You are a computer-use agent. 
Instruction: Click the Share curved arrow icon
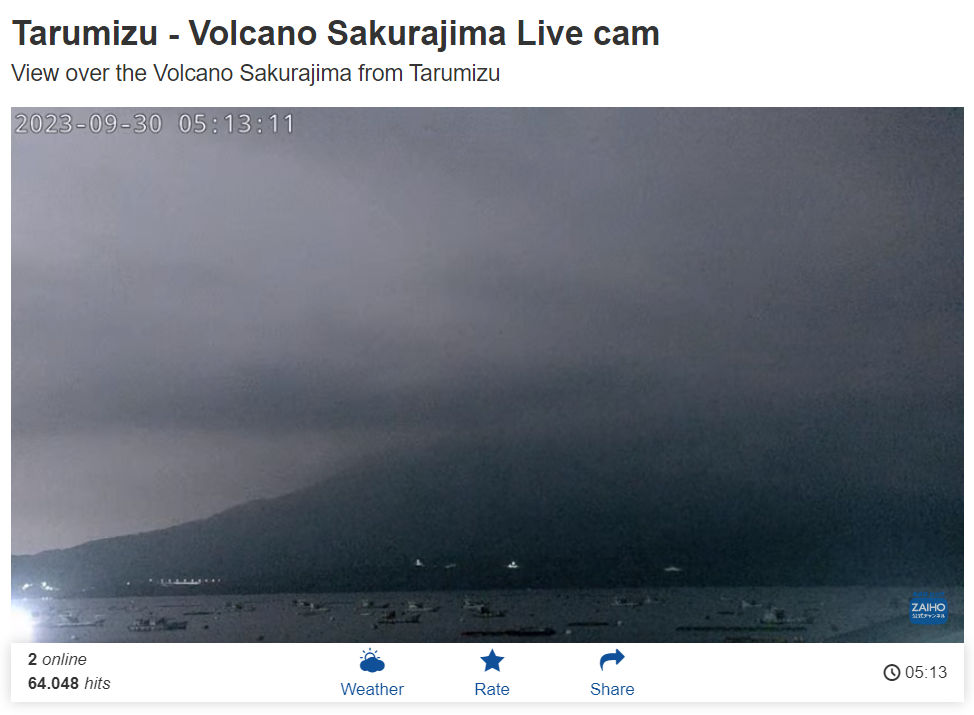click(x=612, y=660)
